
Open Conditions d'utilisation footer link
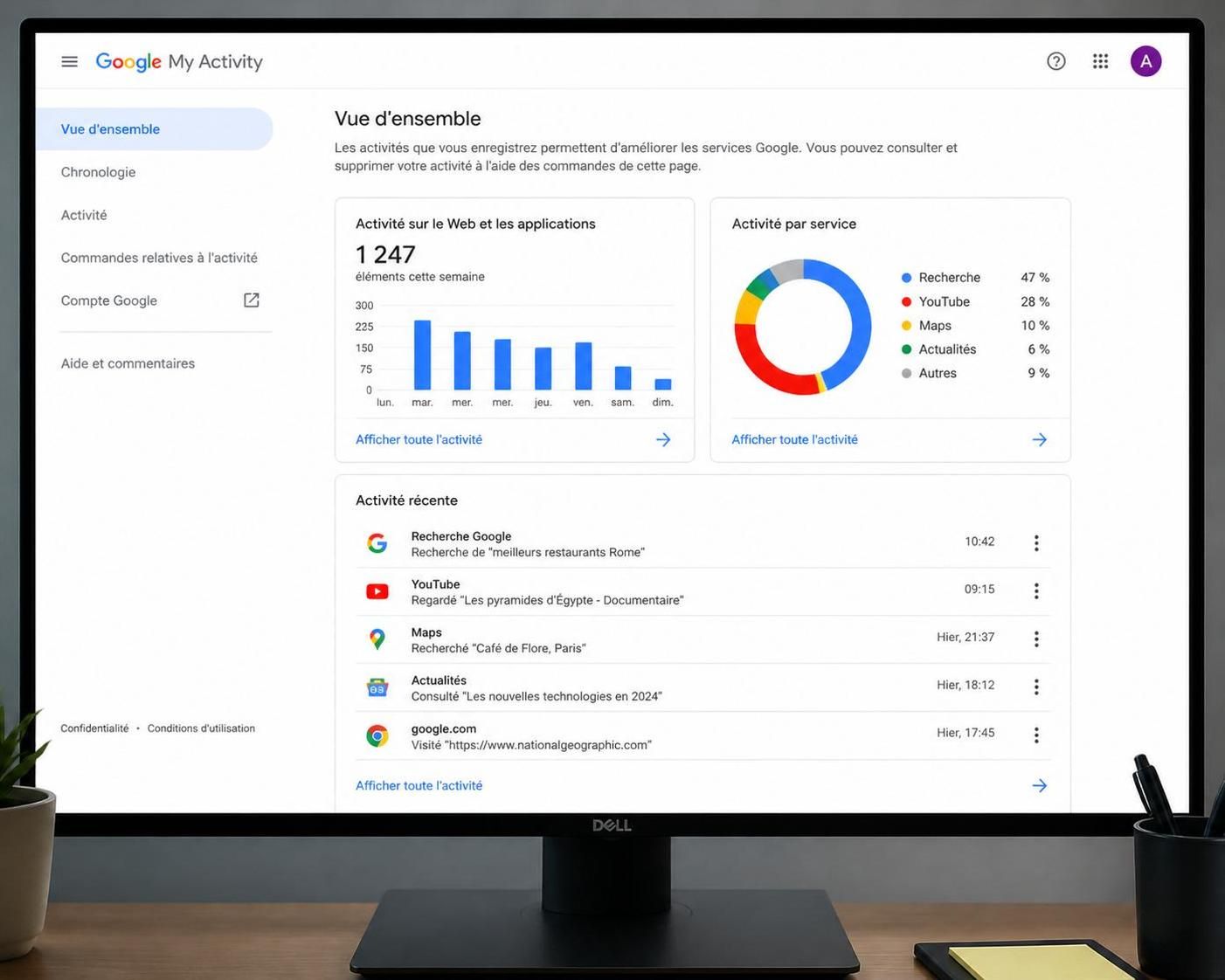tap(201, 728)
